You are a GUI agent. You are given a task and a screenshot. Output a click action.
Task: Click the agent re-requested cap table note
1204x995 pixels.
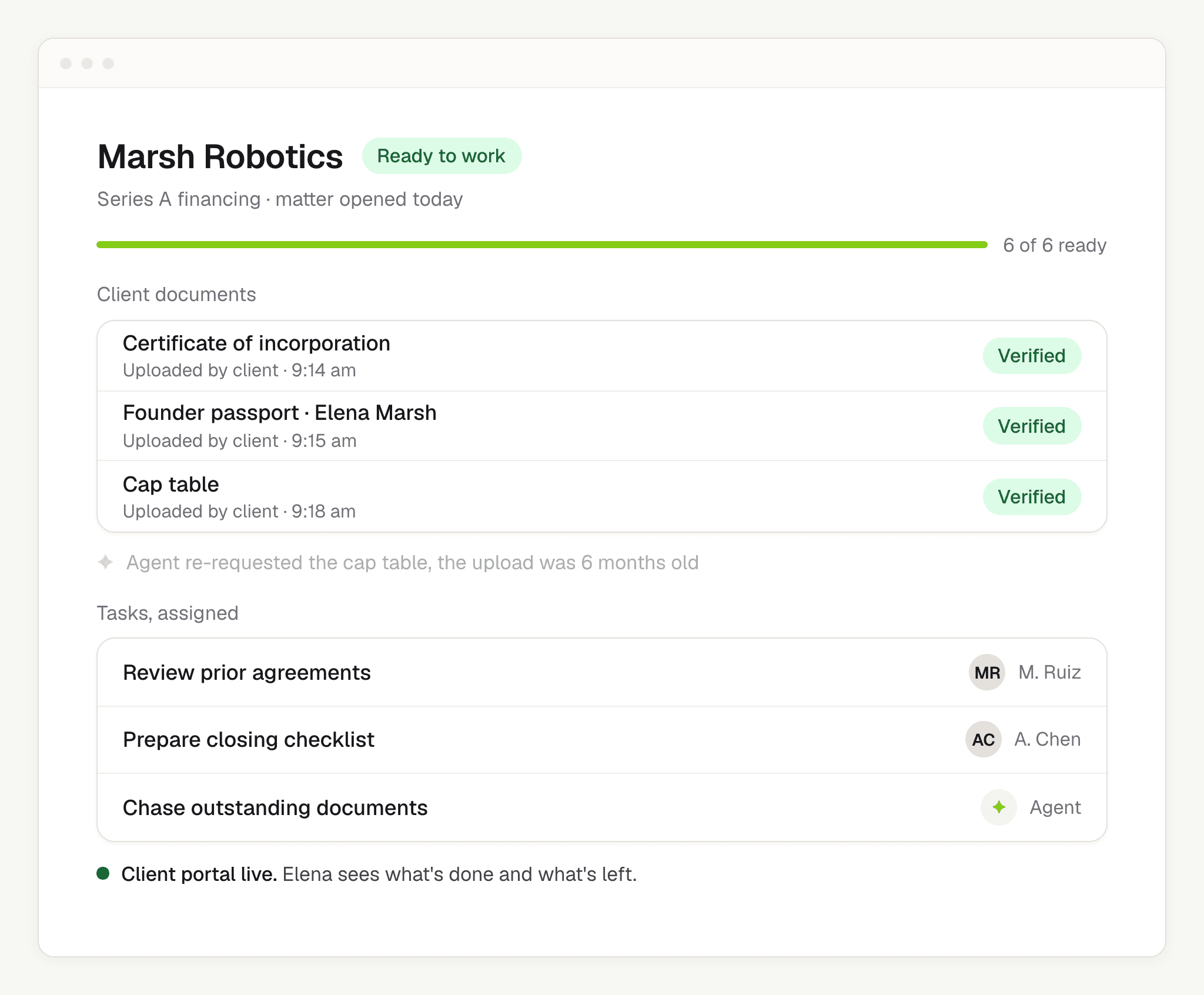click(412, 562)
